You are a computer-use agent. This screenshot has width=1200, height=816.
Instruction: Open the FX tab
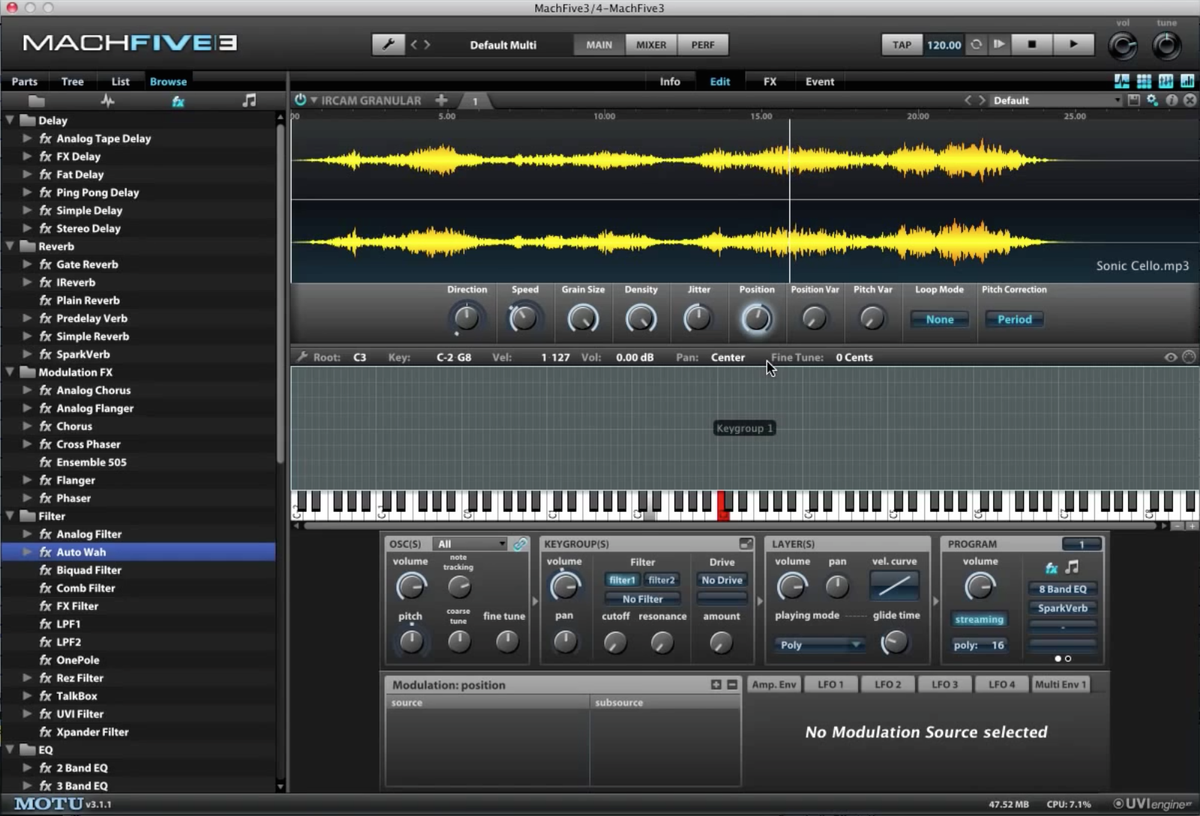(x=770, y=81)
